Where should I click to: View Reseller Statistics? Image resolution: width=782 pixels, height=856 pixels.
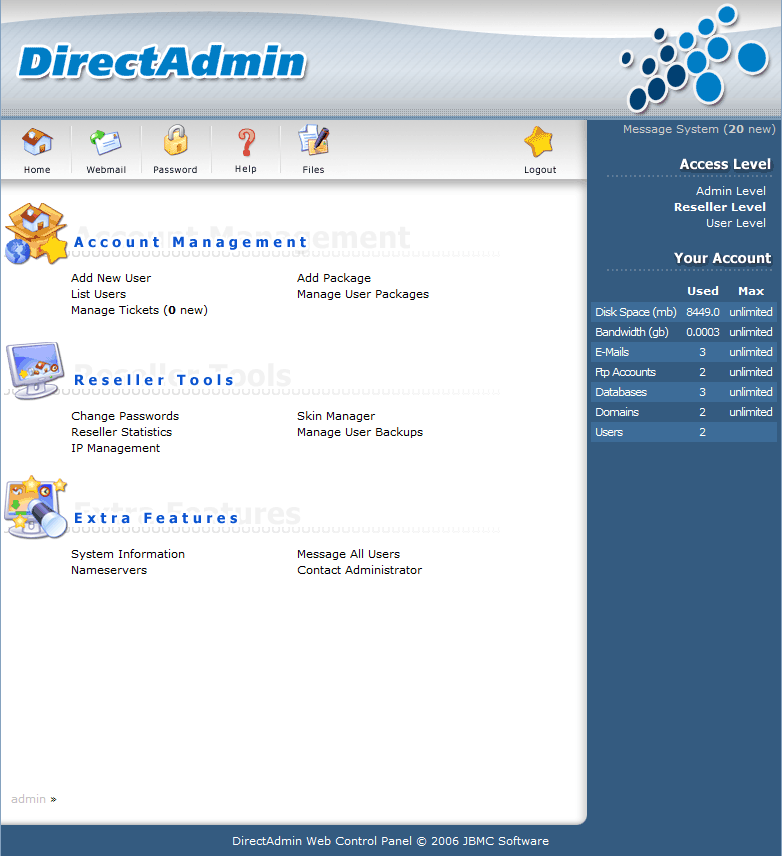click(x=121, y=432)
